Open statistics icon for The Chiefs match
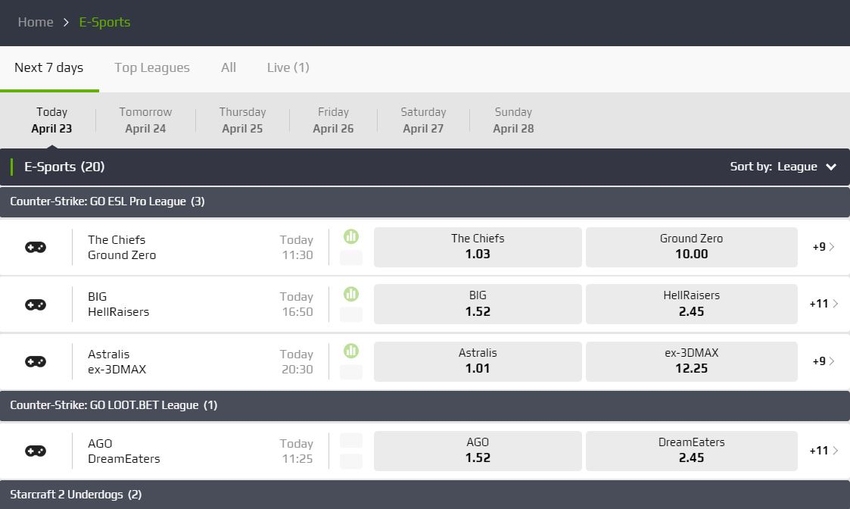The width and height of the screenshot is (850, 509). coord(351,237)
